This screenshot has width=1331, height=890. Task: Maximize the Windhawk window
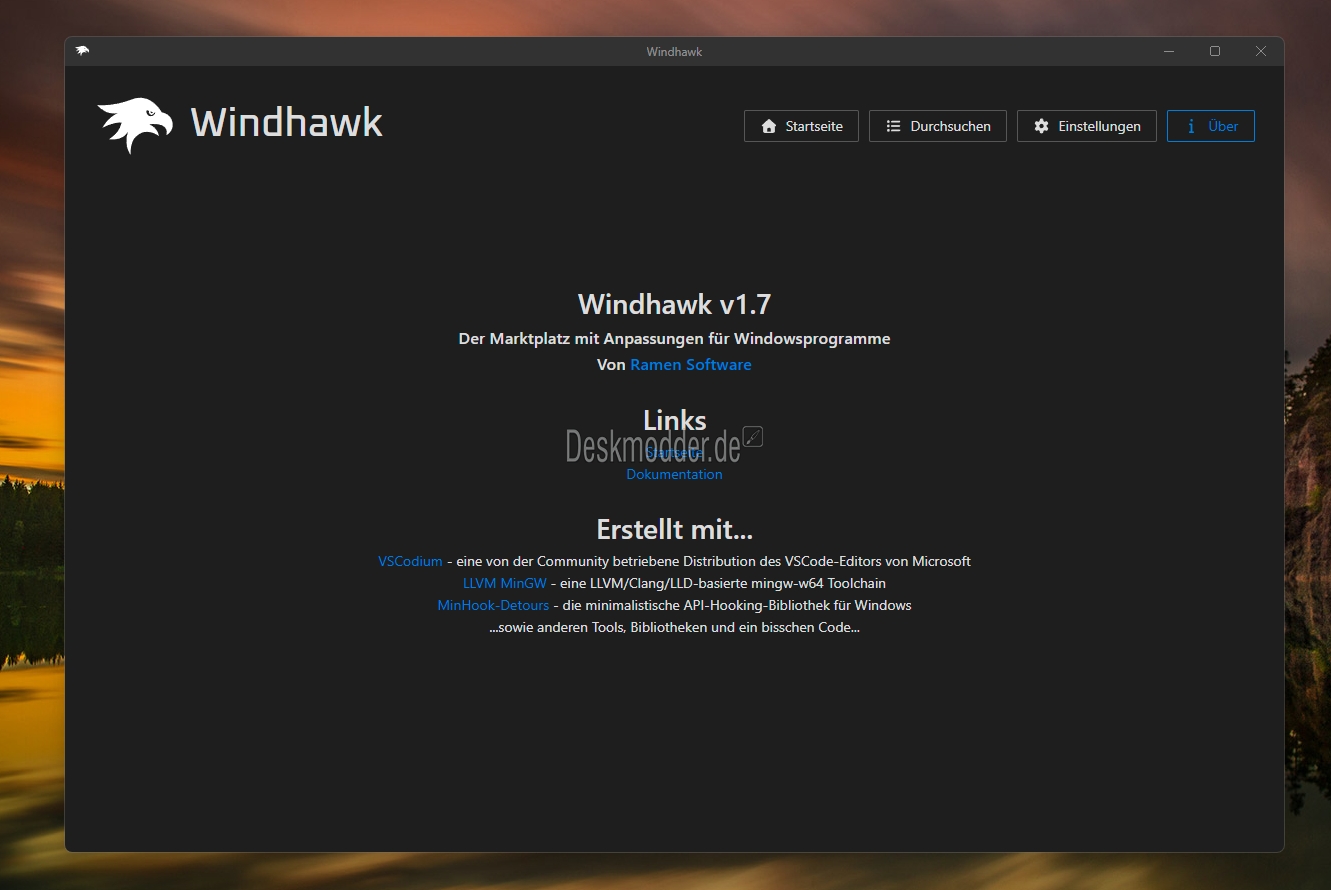point(1214,51)
